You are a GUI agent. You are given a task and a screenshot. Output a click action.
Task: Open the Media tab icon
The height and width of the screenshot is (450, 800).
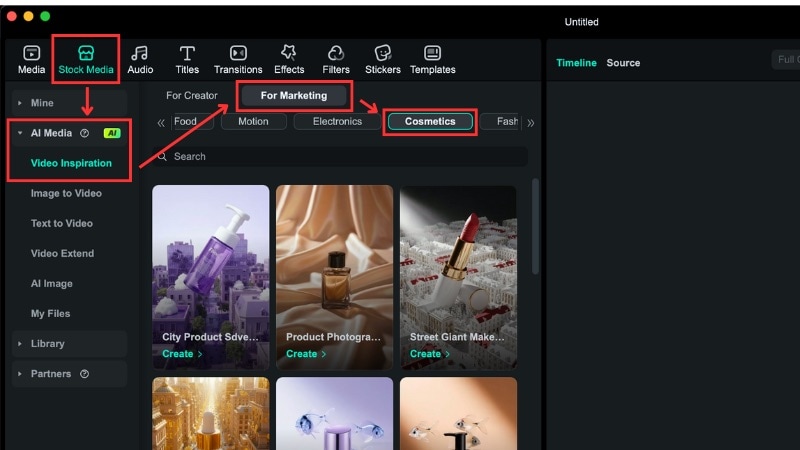(x=32, y=53)
